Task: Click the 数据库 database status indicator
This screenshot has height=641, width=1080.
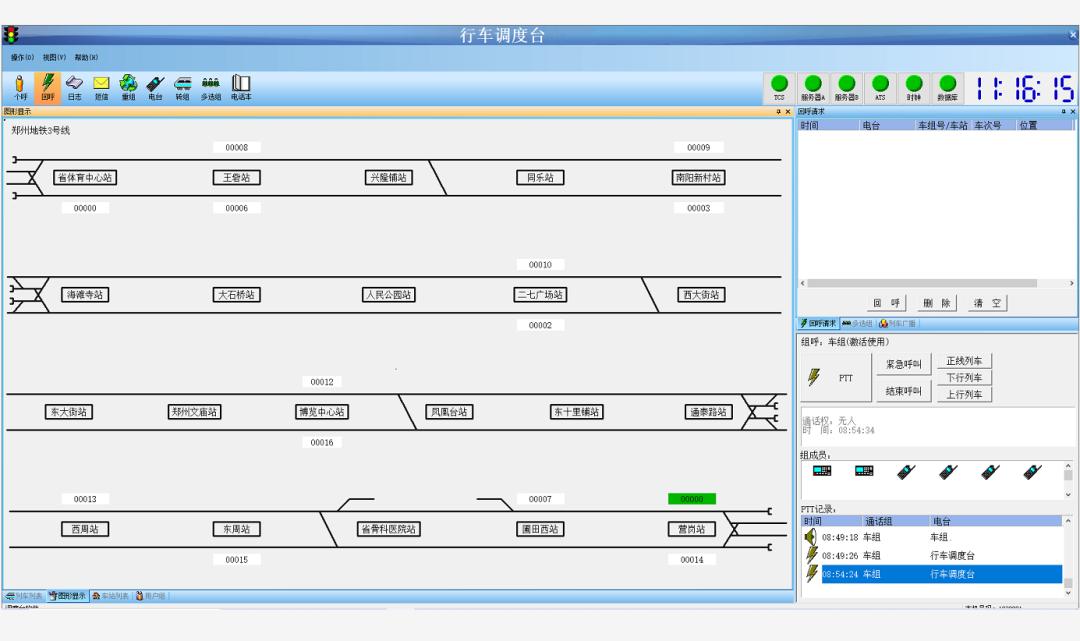Action: tap(946, 87)
